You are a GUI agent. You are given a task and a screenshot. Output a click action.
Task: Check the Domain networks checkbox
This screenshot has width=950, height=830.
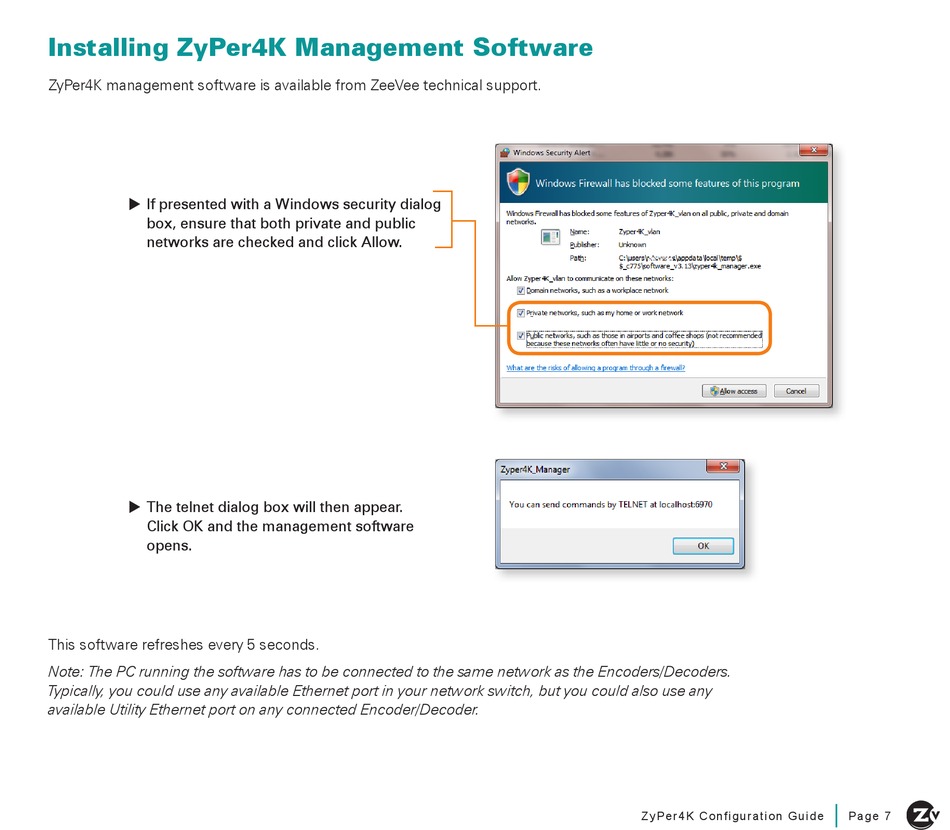[520, 291]
